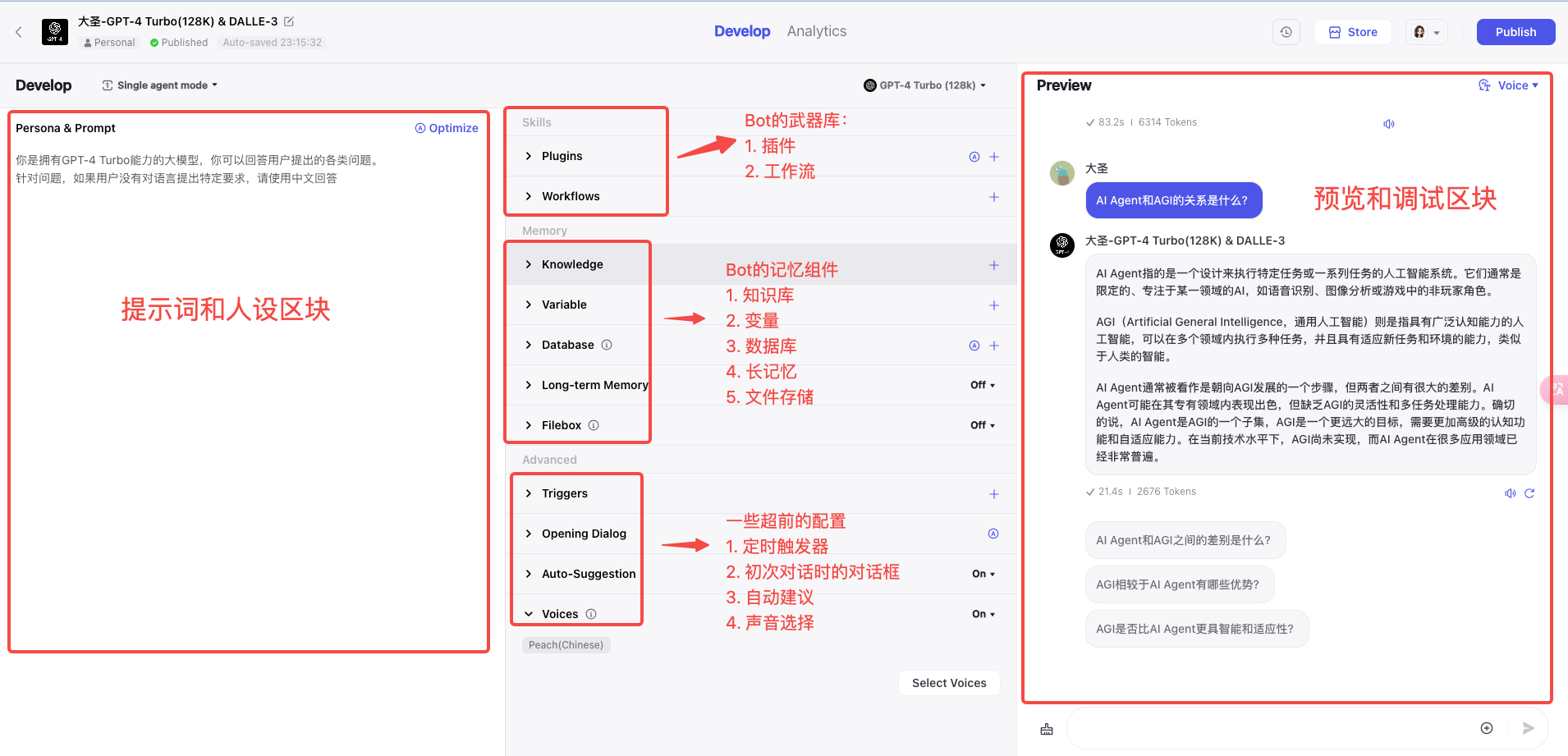Image resolution: width=1568 pixels, height=756 pixels.
Task: Show Filebox info tooltip icon
Action: point(594,425)
